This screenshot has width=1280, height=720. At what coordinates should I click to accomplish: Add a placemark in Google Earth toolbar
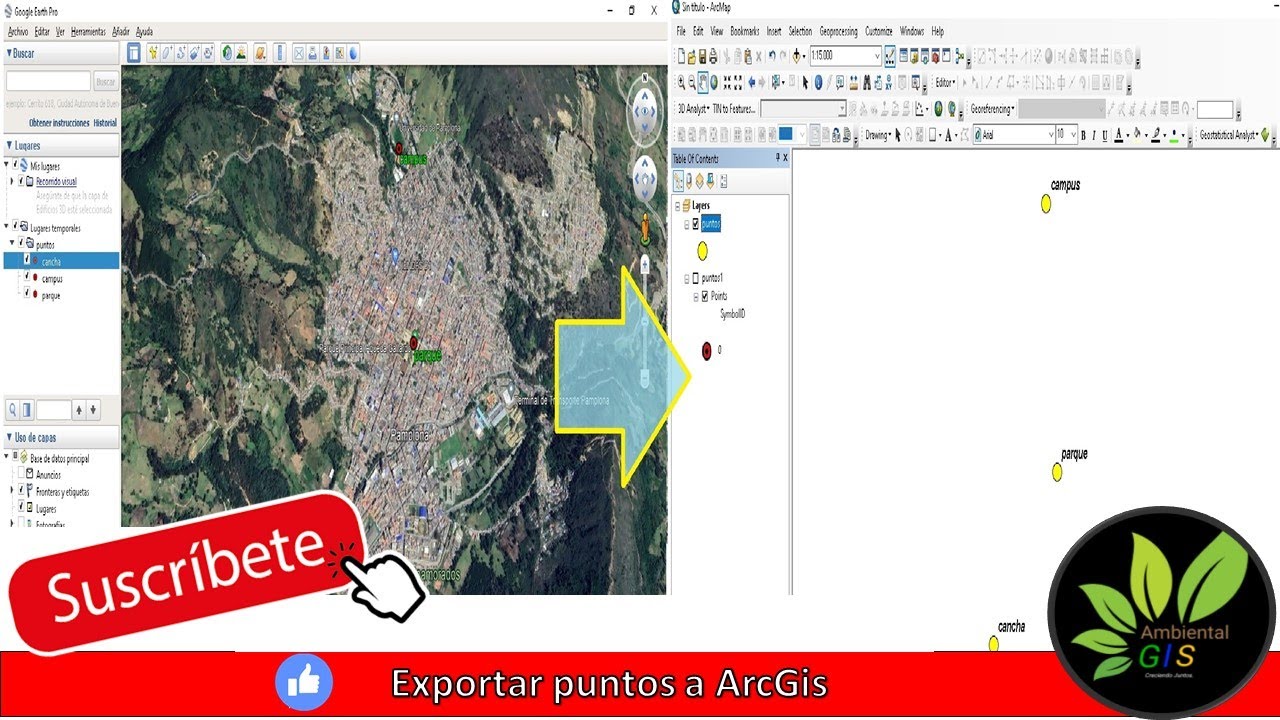tap(153, 53)
